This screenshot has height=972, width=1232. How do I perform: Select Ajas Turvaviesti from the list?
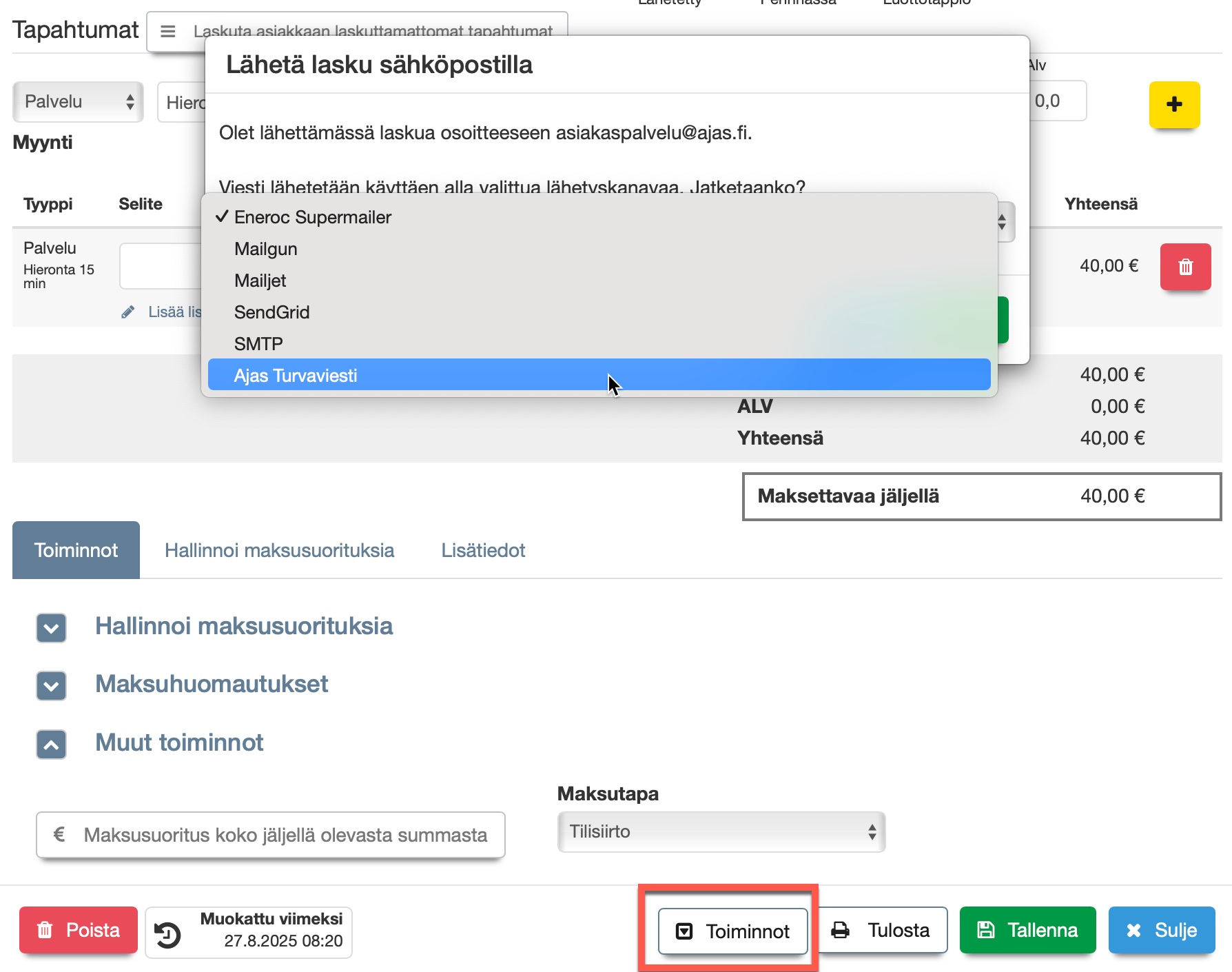[x=296, y=376]
